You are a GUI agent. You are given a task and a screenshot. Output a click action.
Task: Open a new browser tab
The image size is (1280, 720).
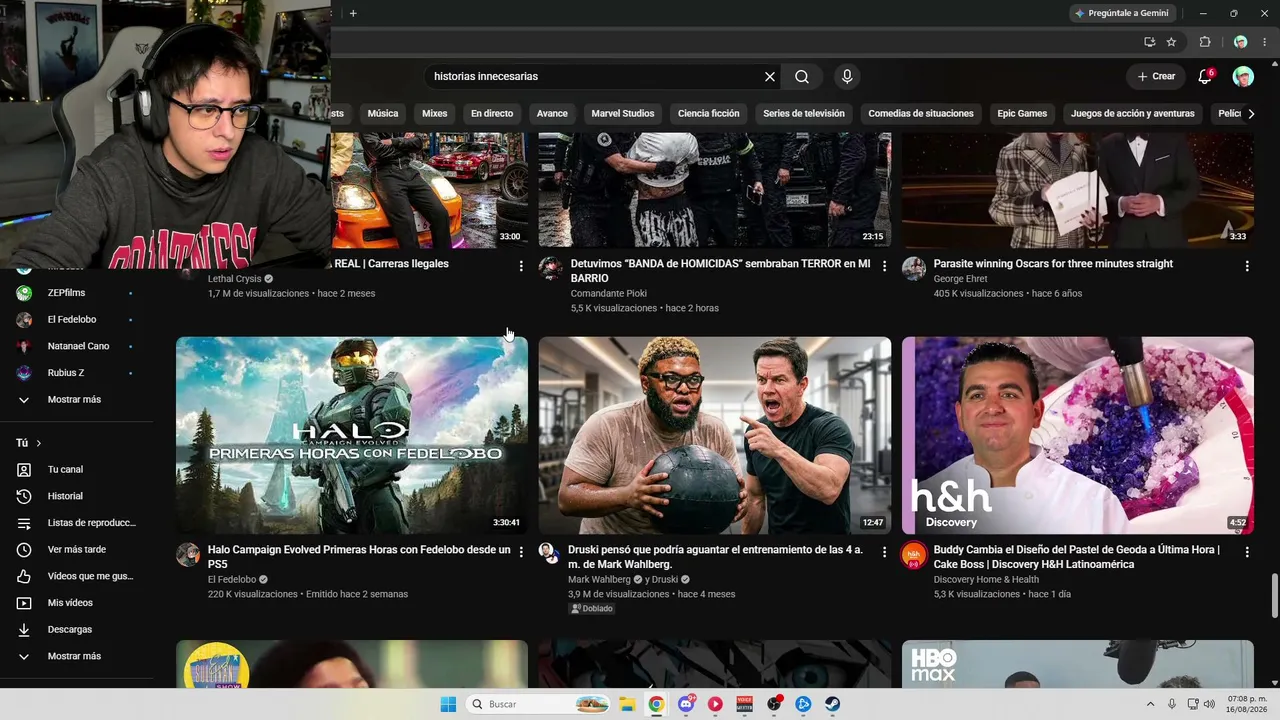click(353, 13)
